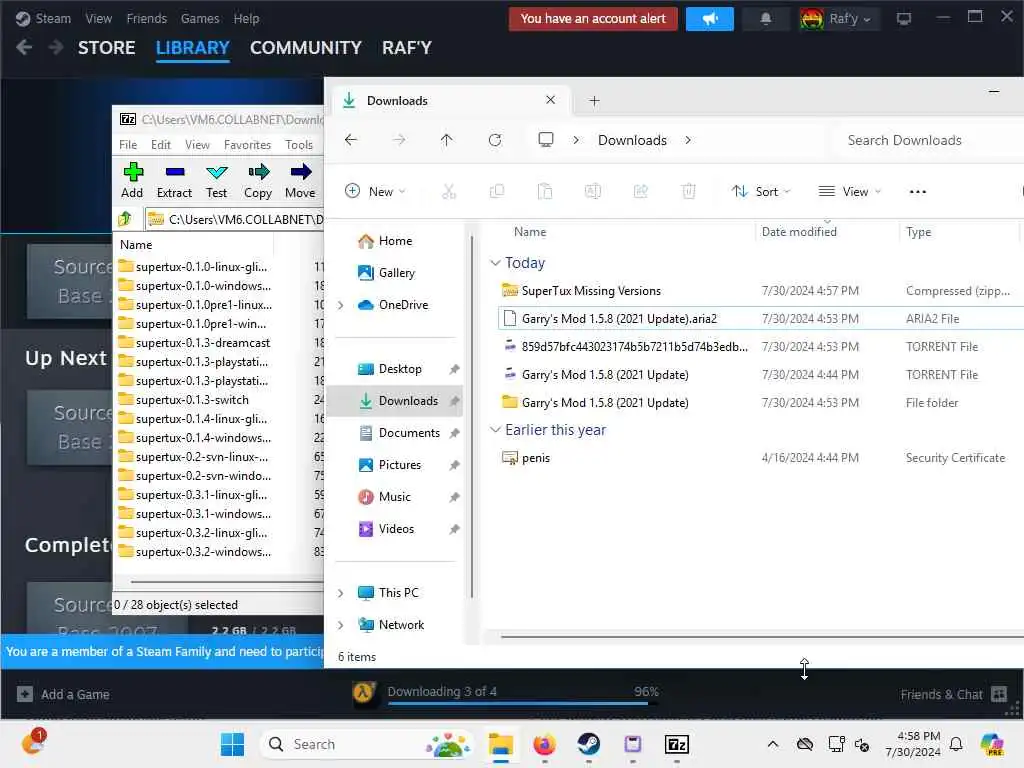Click the Windows taskbar Search box
The height and width of the screenshot is (768, 1024).
366,744
